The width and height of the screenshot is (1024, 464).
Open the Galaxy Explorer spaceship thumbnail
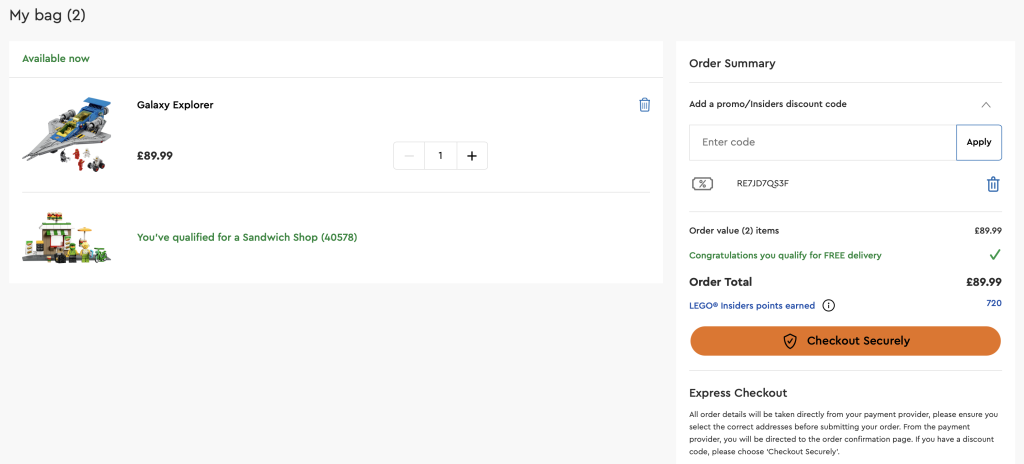[x=67, y=135]
